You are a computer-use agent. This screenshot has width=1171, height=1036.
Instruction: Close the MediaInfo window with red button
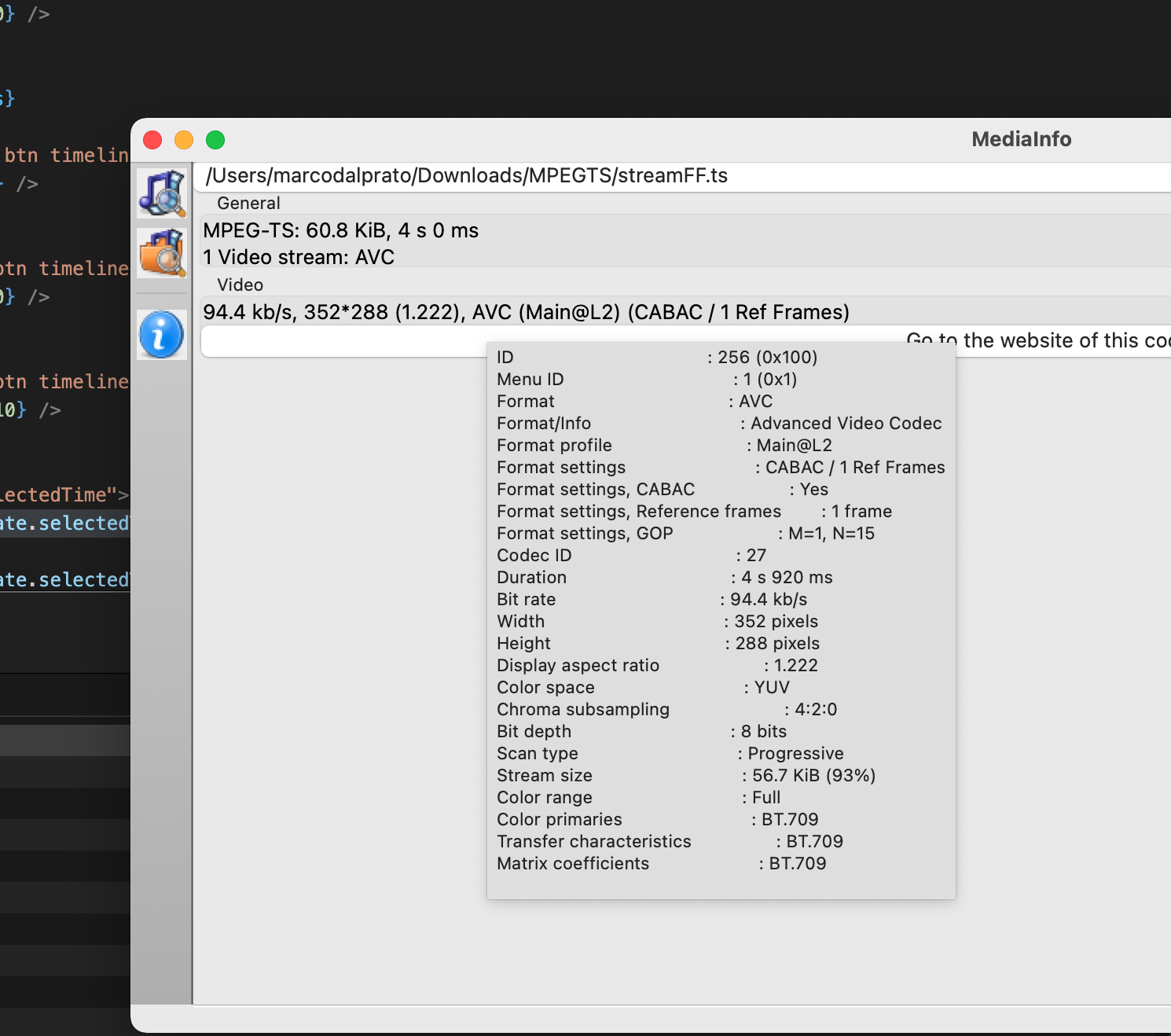[152, 140]
